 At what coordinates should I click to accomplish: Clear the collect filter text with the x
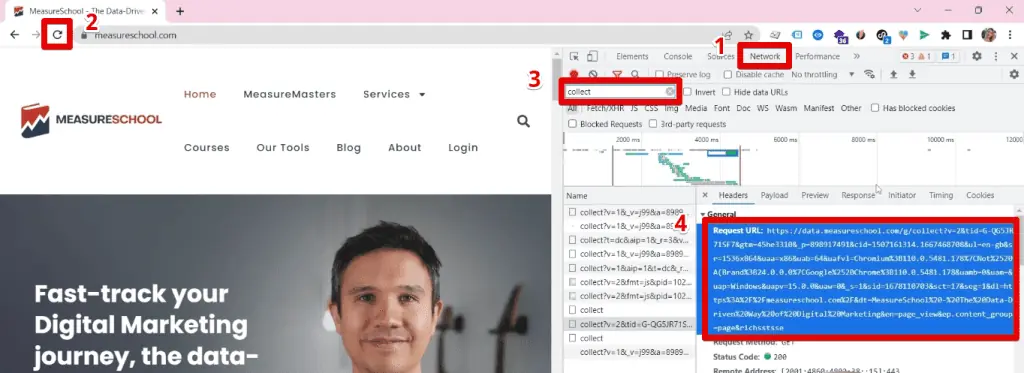[x=670, y=92]
